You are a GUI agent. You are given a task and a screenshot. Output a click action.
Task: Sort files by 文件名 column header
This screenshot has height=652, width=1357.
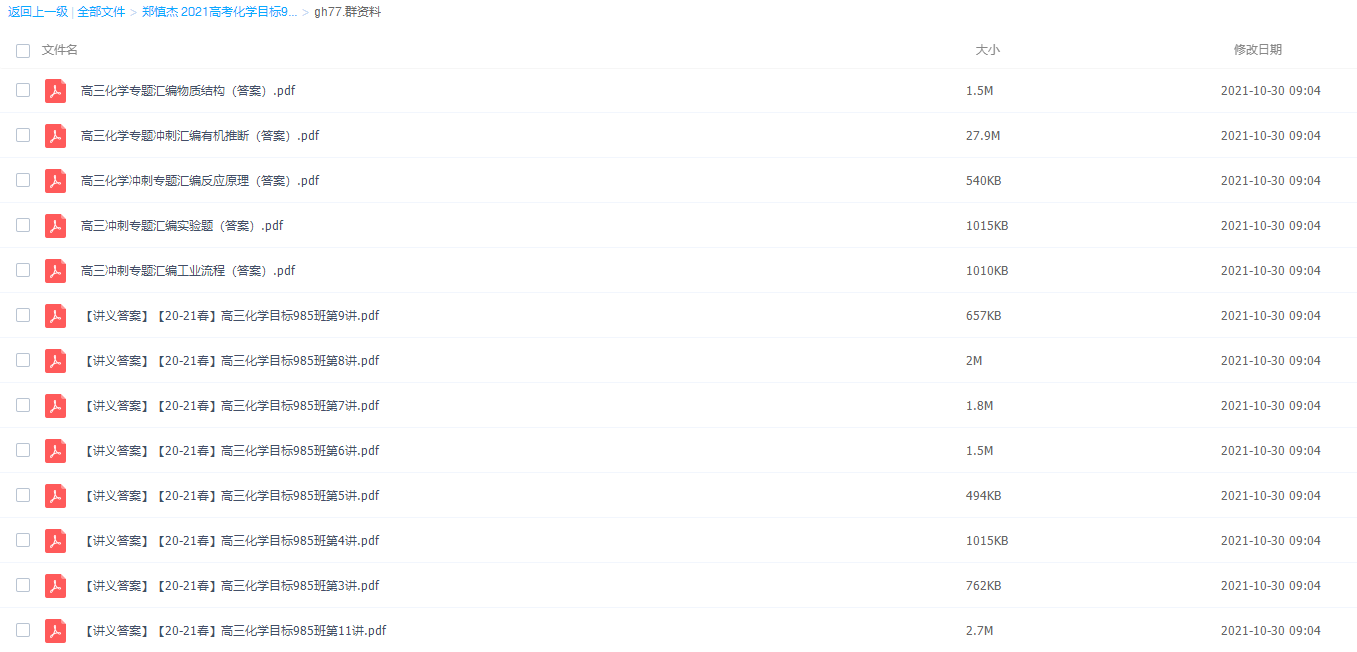[60, 50]
